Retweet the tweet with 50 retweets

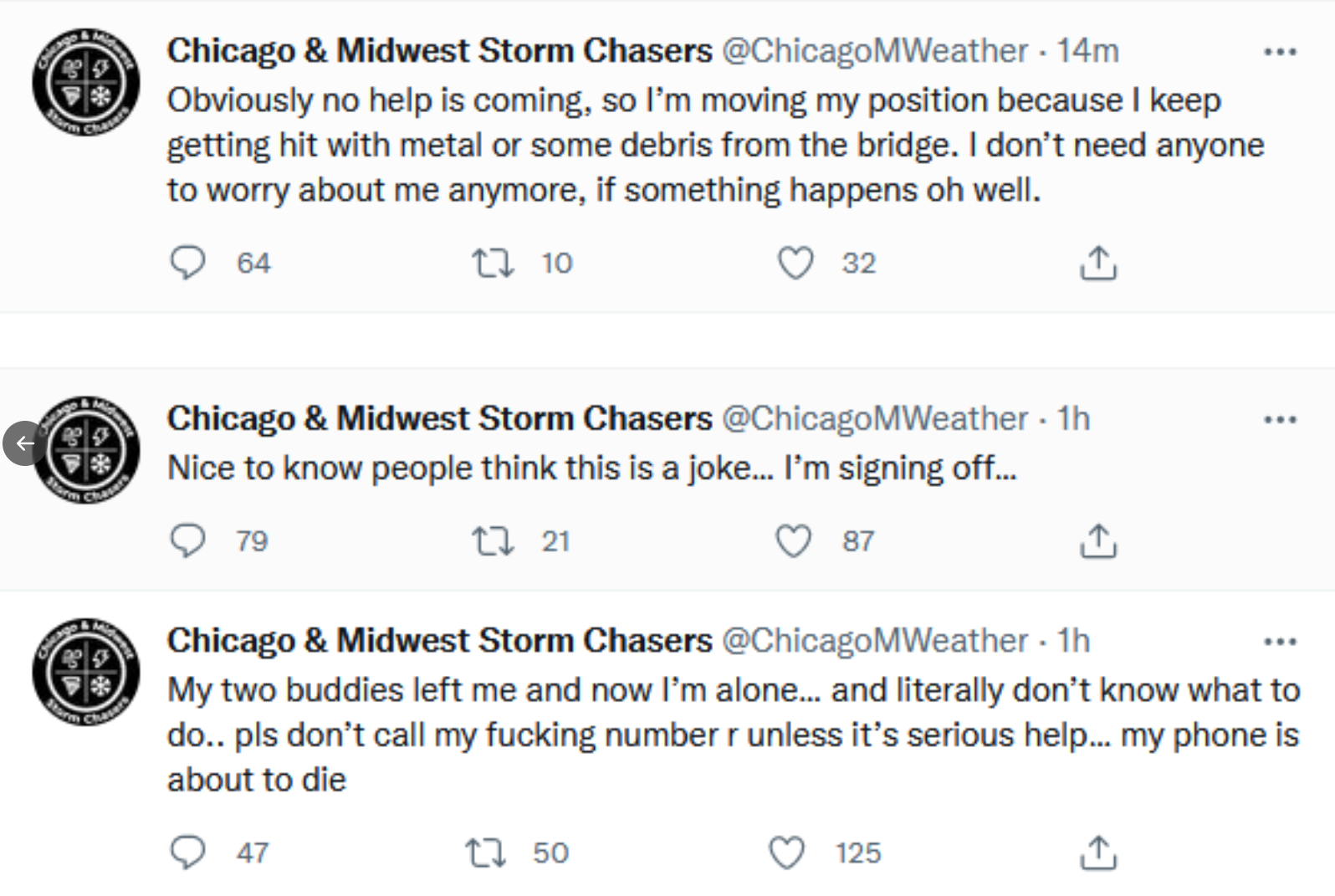[486, 852]
